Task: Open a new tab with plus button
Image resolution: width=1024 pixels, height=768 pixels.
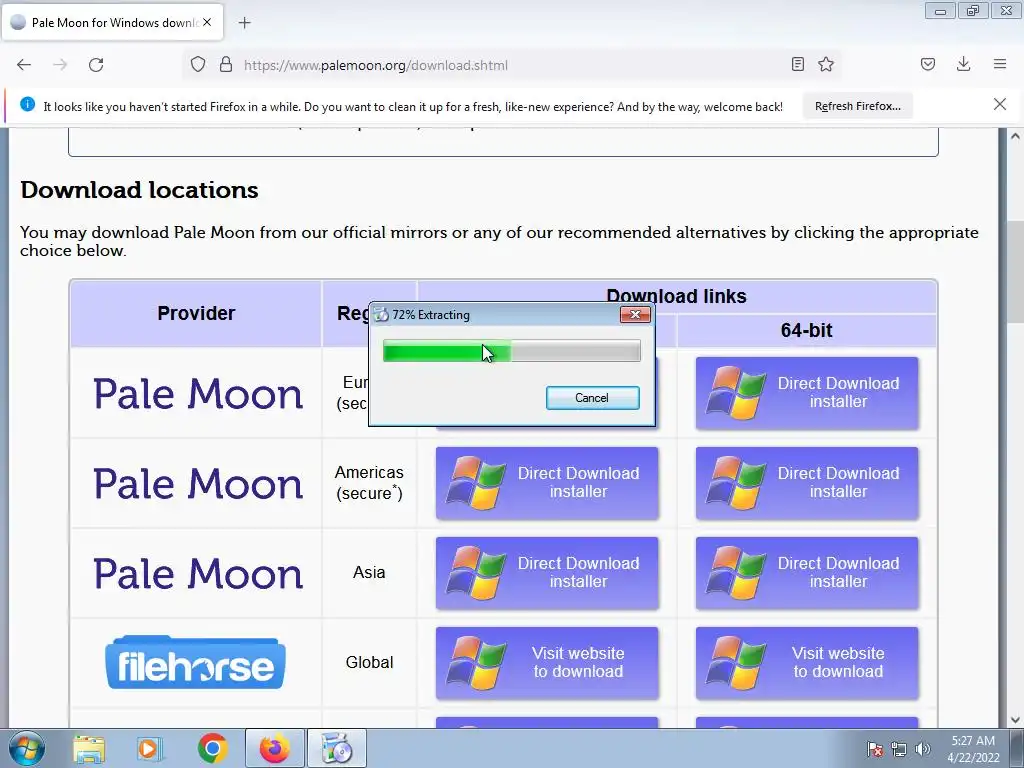Action: point(244,23)
